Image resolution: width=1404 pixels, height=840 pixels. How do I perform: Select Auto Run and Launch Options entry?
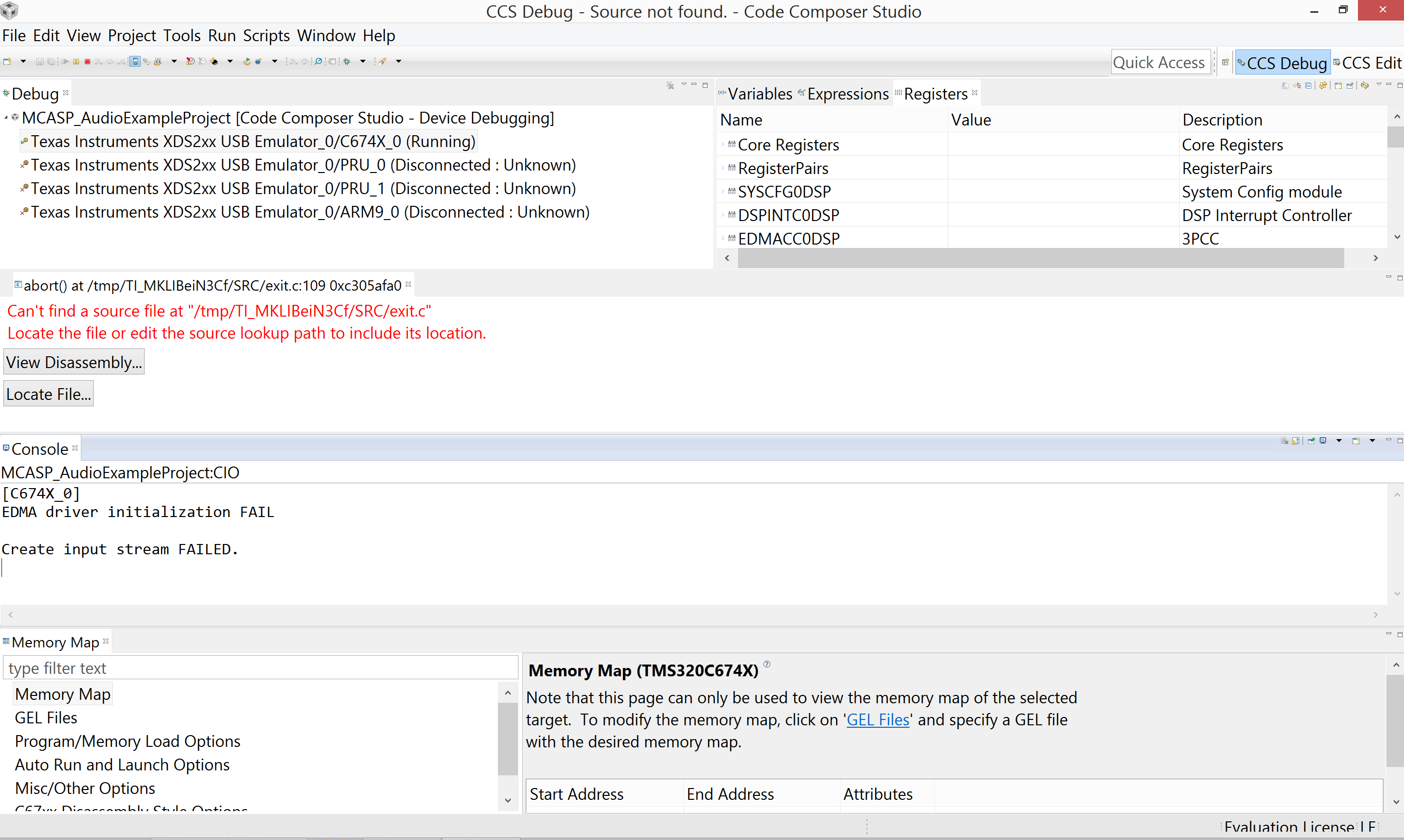[x=122, y=765]
